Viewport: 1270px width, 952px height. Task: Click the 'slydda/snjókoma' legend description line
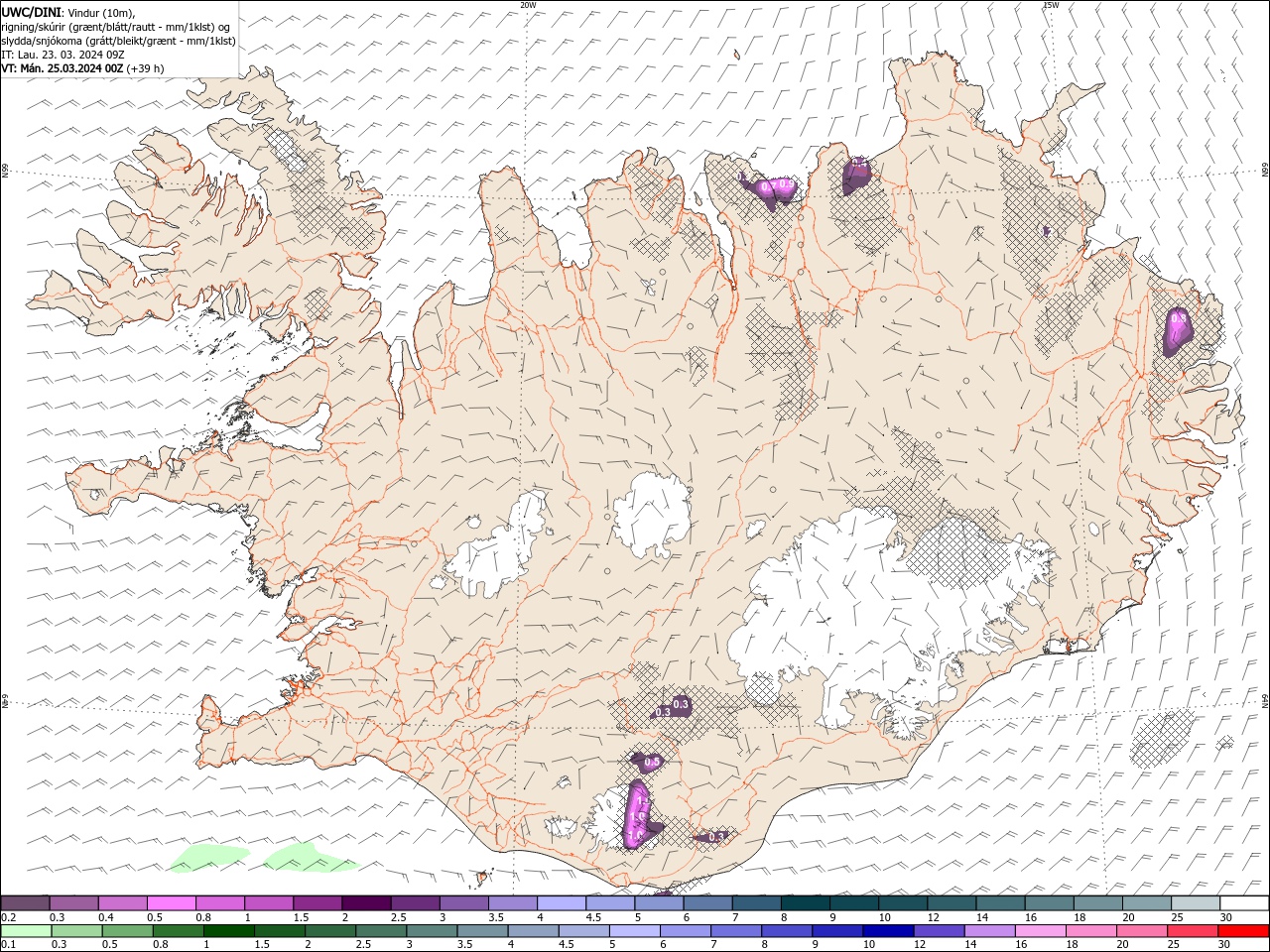119,41
